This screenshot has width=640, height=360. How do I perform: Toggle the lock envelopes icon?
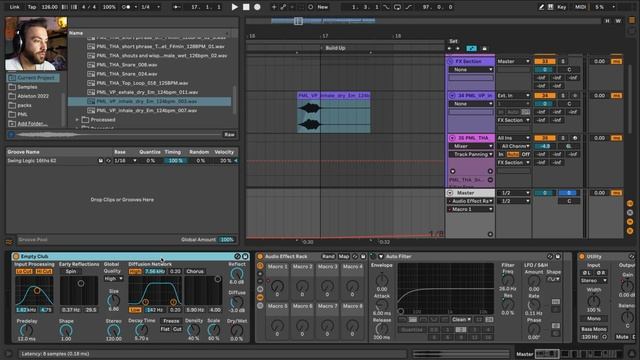click(484, 49)
